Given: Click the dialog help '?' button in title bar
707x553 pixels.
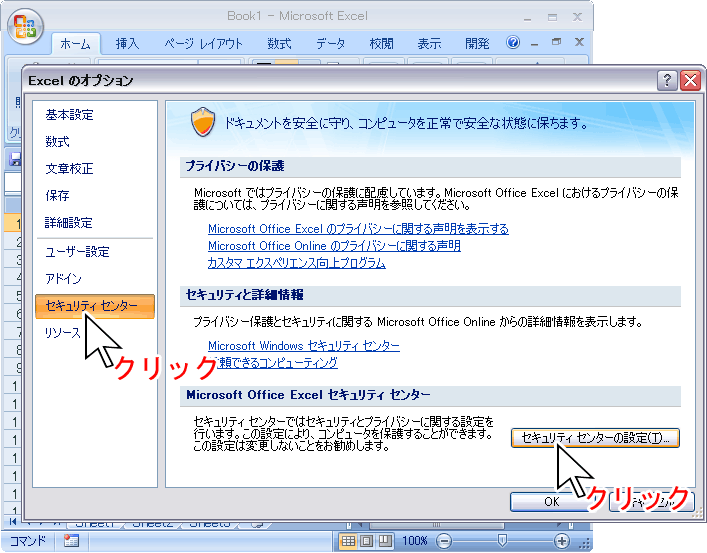Looking at the screenshot, I should tap(667, 81).
